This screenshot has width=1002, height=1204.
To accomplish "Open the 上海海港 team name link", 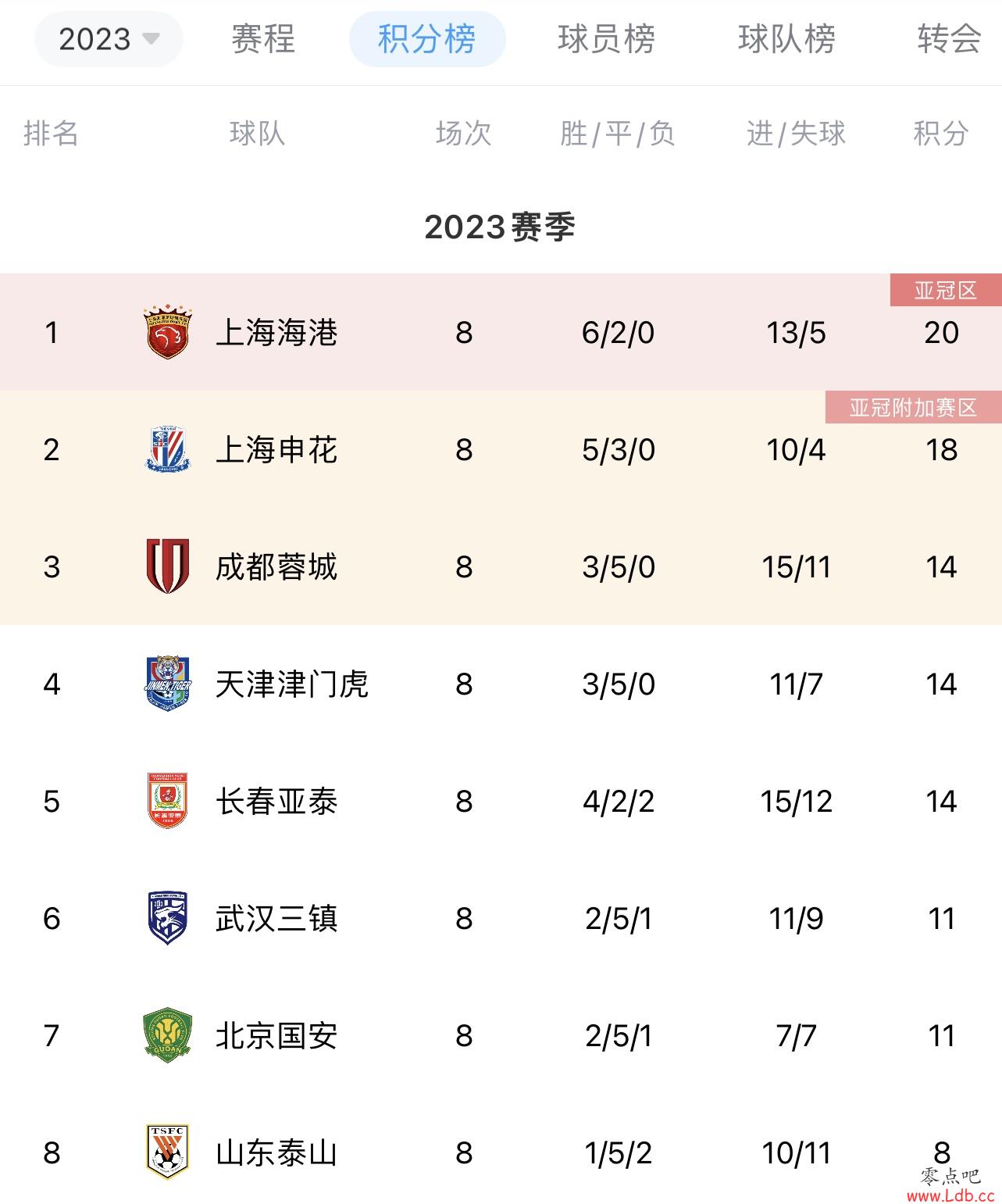I will click(x=276, y=333).
